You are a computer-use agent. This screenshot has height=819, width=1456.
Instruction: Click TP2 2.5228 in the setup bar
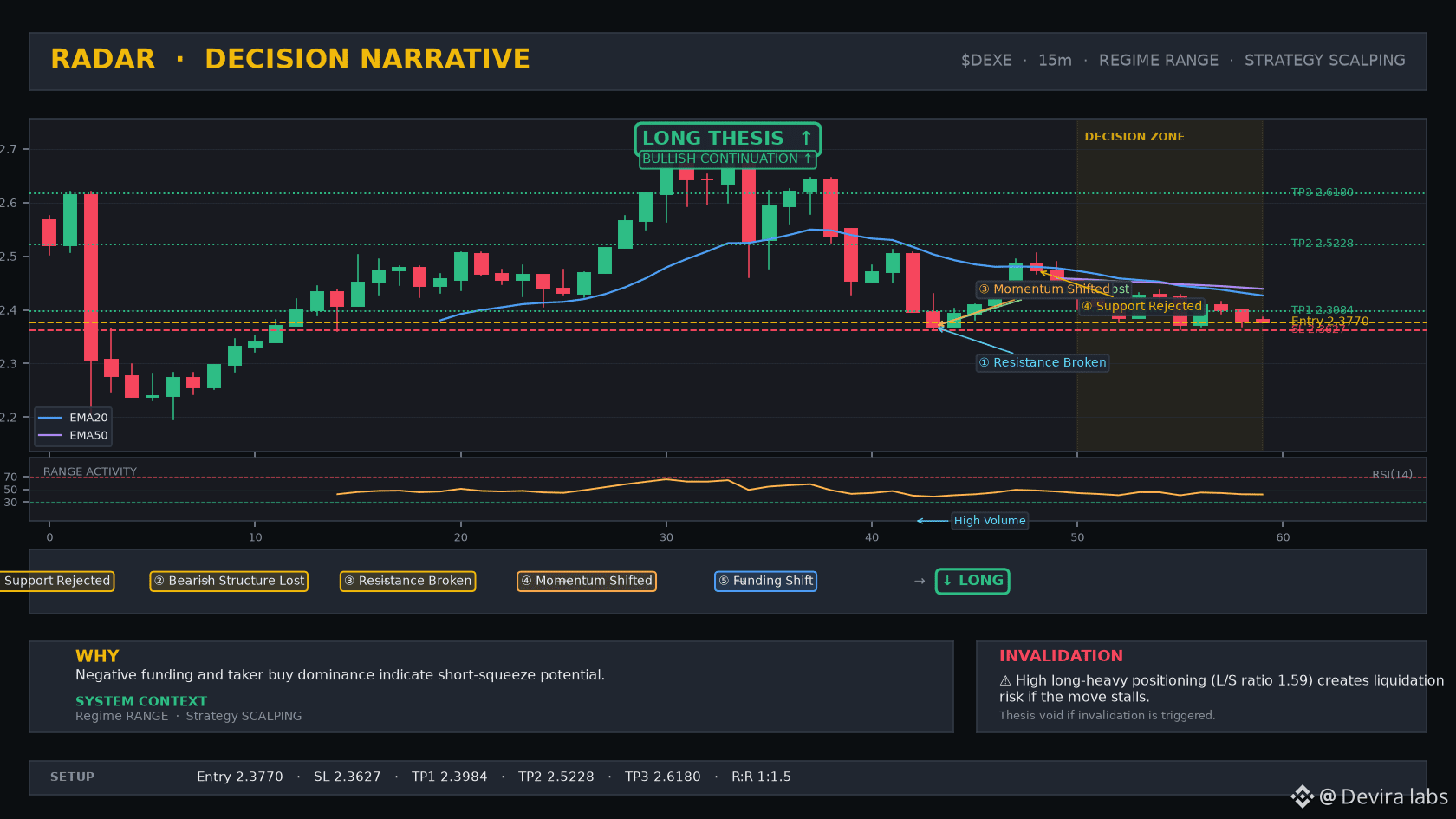point(556,777)
